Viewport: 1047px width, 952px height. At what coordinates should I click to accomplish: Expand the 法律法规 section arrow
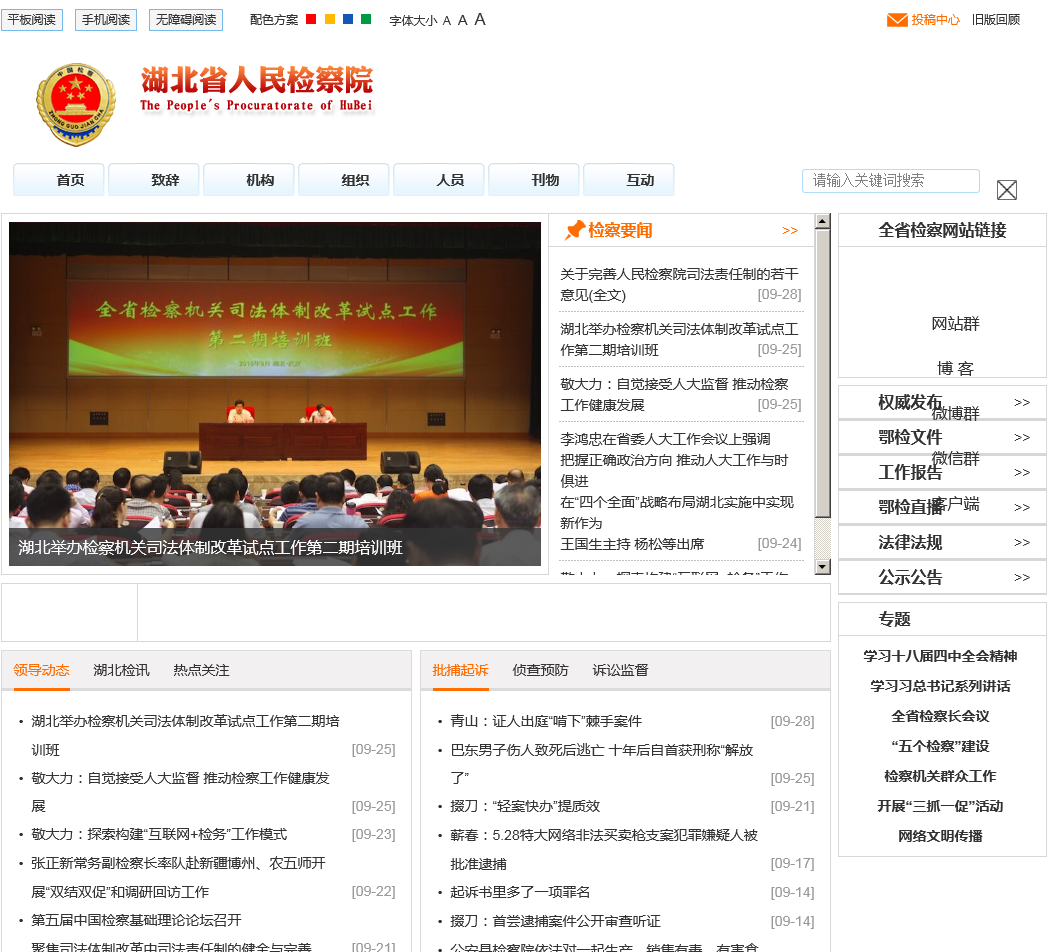[1022, 542]
